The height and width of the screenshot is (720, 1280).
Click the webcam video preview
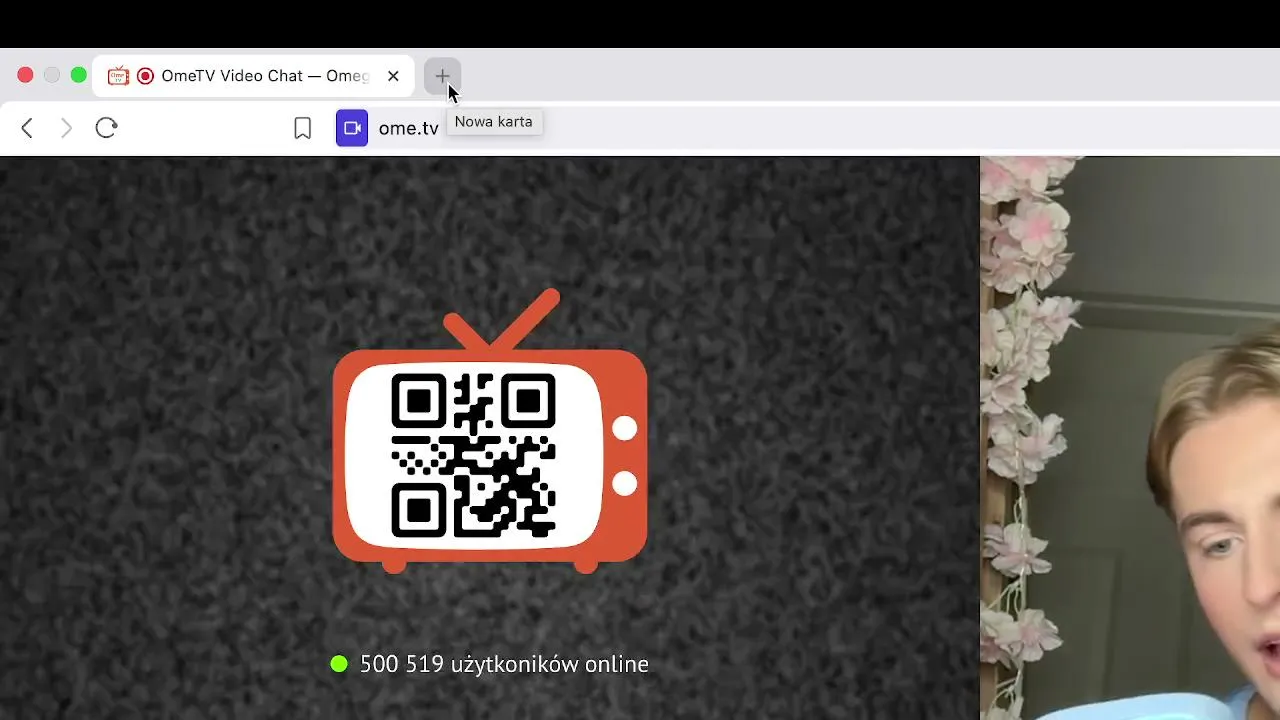[1130, 438]
